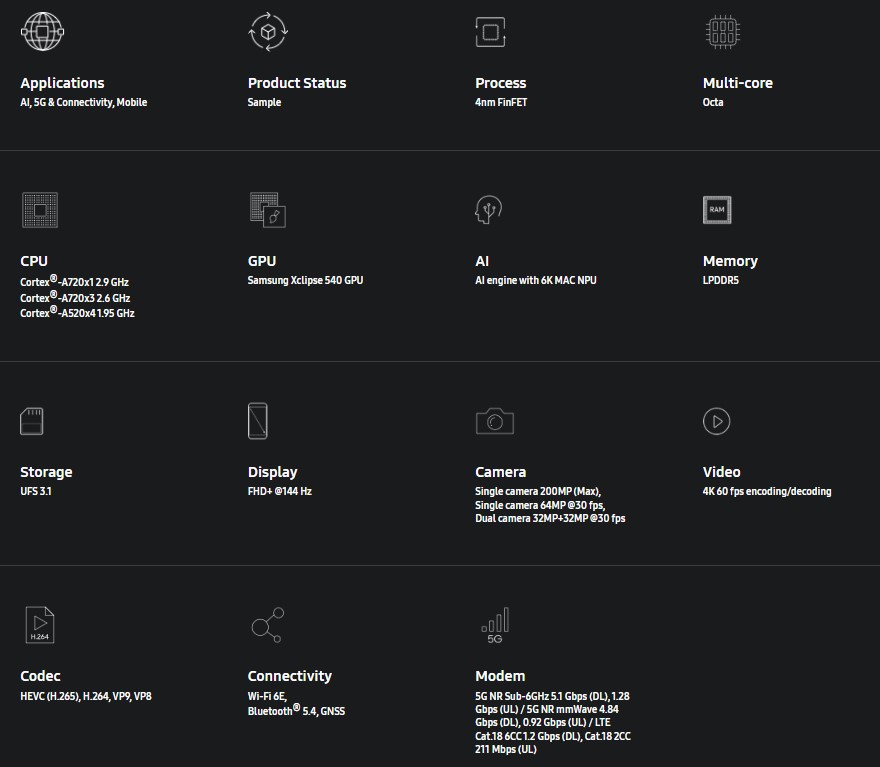Click the 5G Modem signal icon
Image resolution: width=880 pixels, height=767 pixels.
495,625
